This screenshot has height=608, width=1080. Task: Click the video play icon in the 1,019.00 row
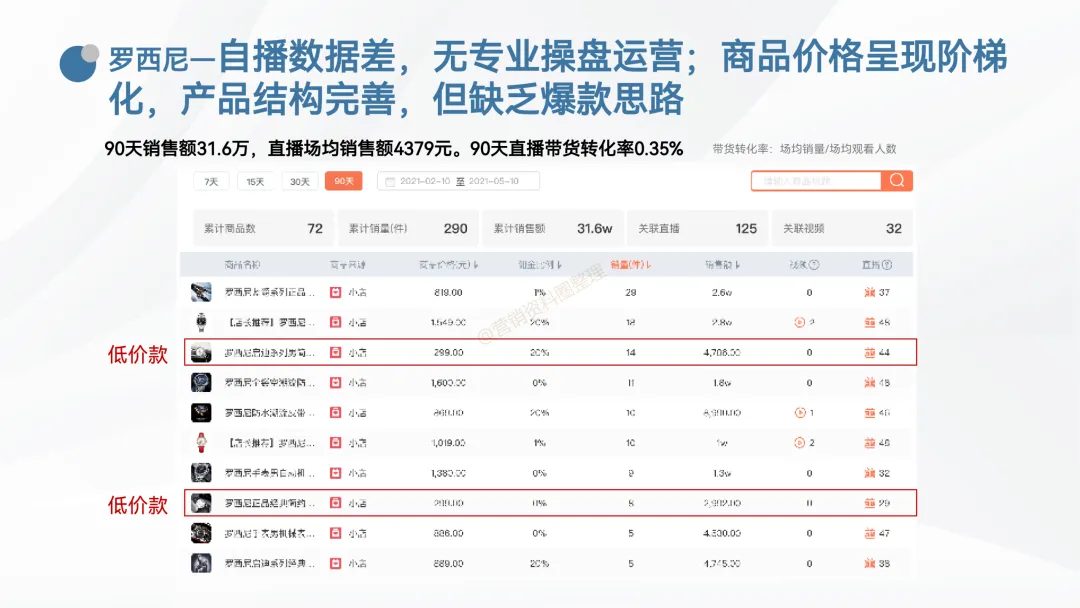[x=800, y=443]
